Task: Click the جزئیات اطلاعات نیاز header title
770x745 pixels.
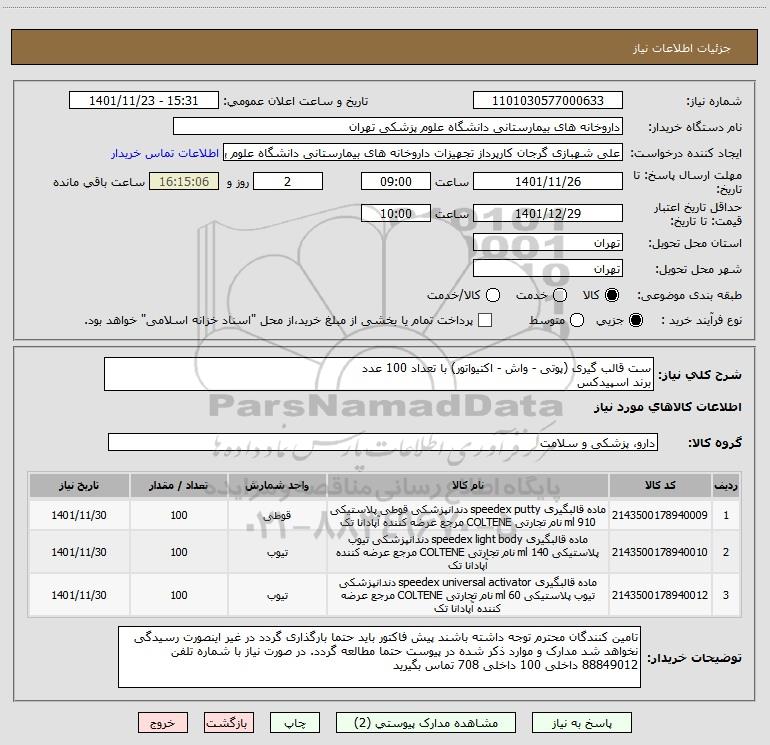Action: pos(681,48)
